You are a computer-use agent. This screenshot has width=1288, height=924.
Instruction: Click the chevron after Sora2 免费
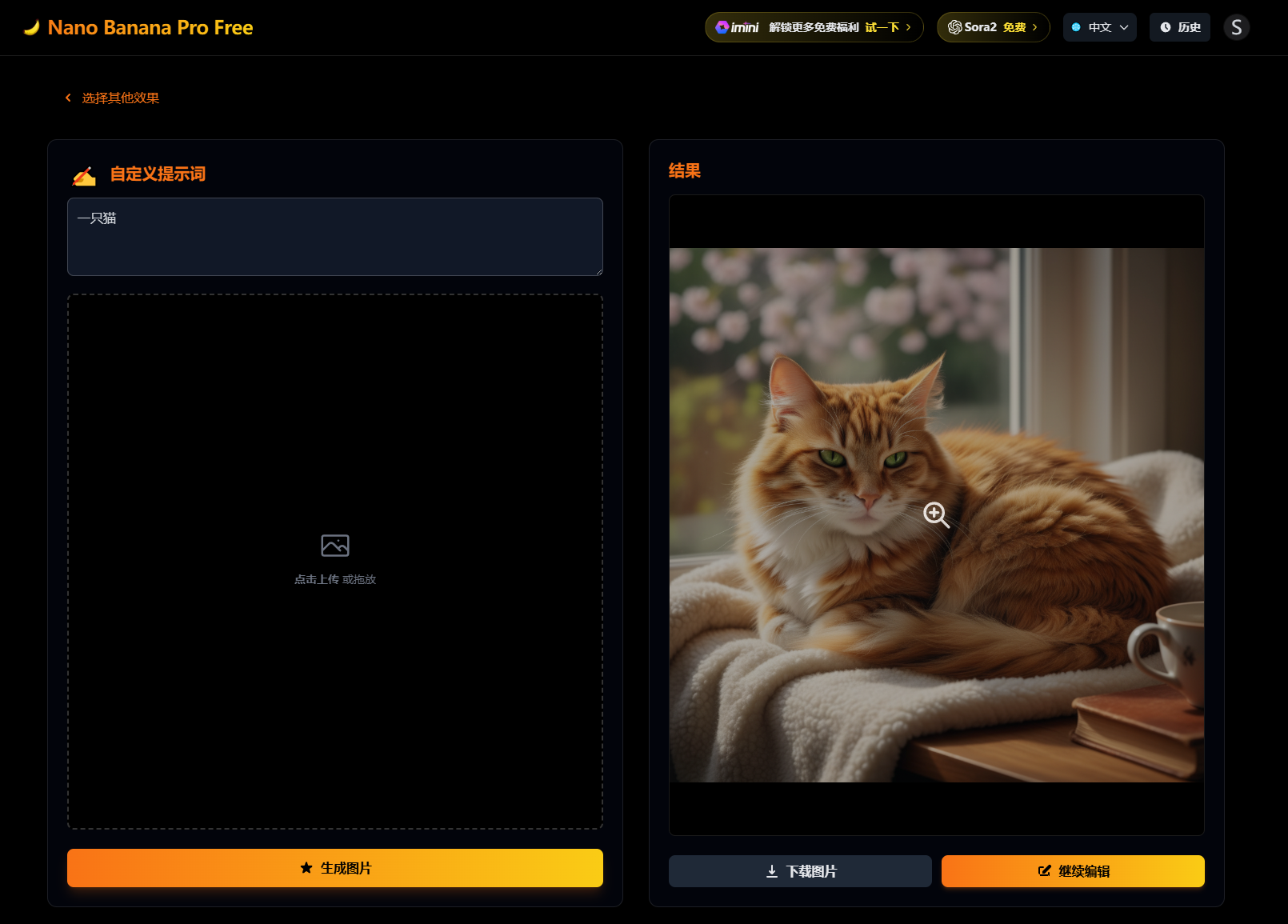[1034, 27]
